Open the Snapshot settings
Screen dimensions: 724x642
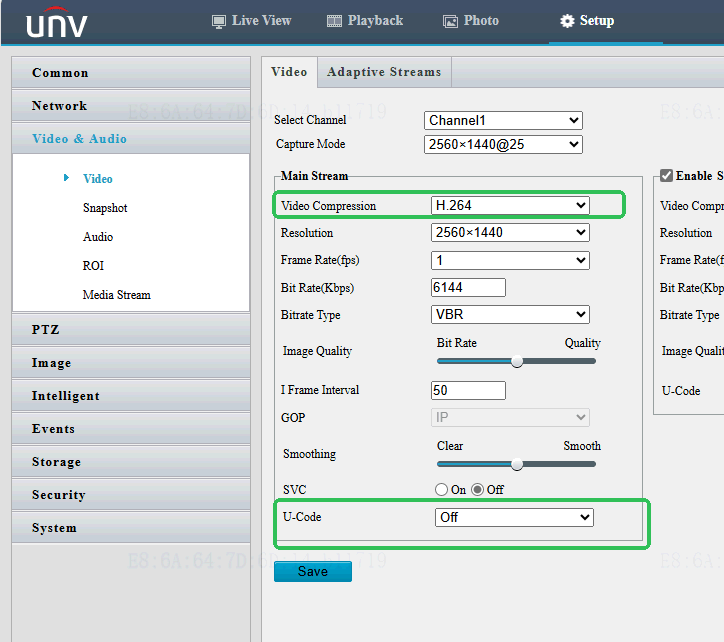105,208
